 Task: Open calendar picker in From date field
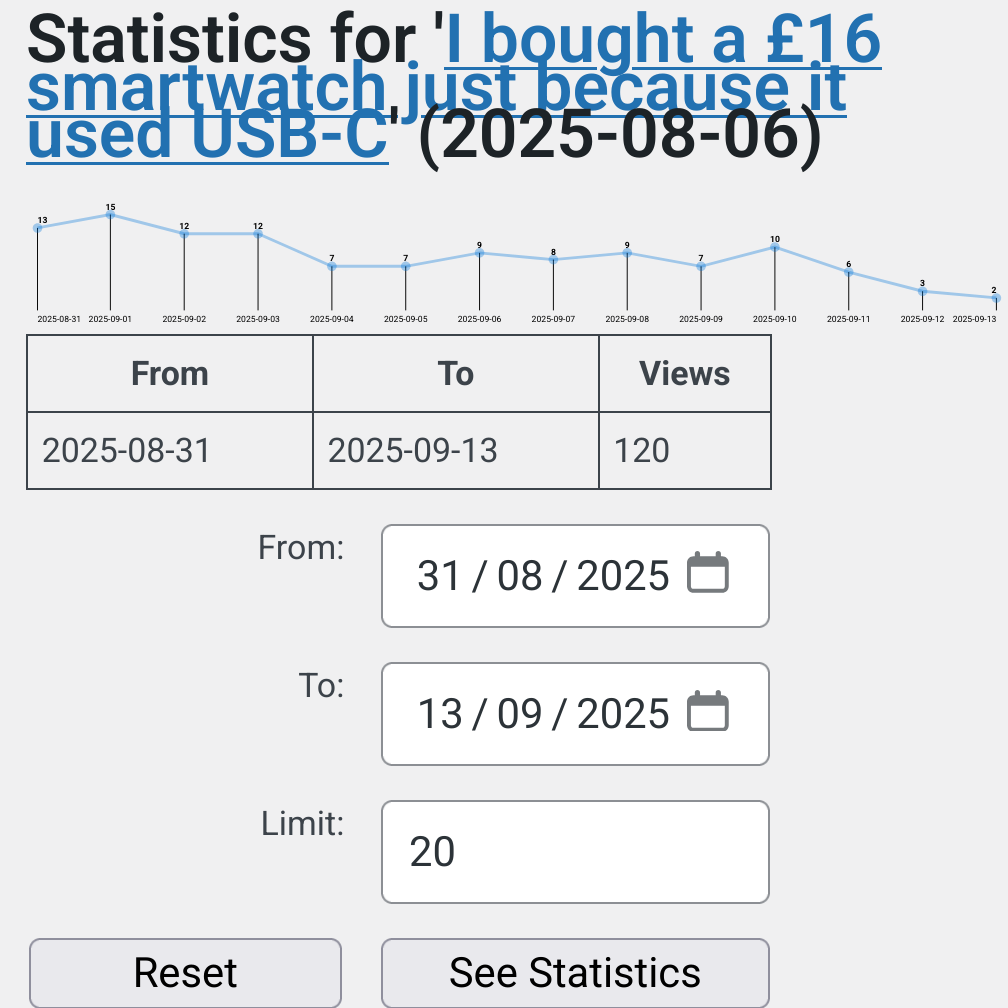(708, 574)
